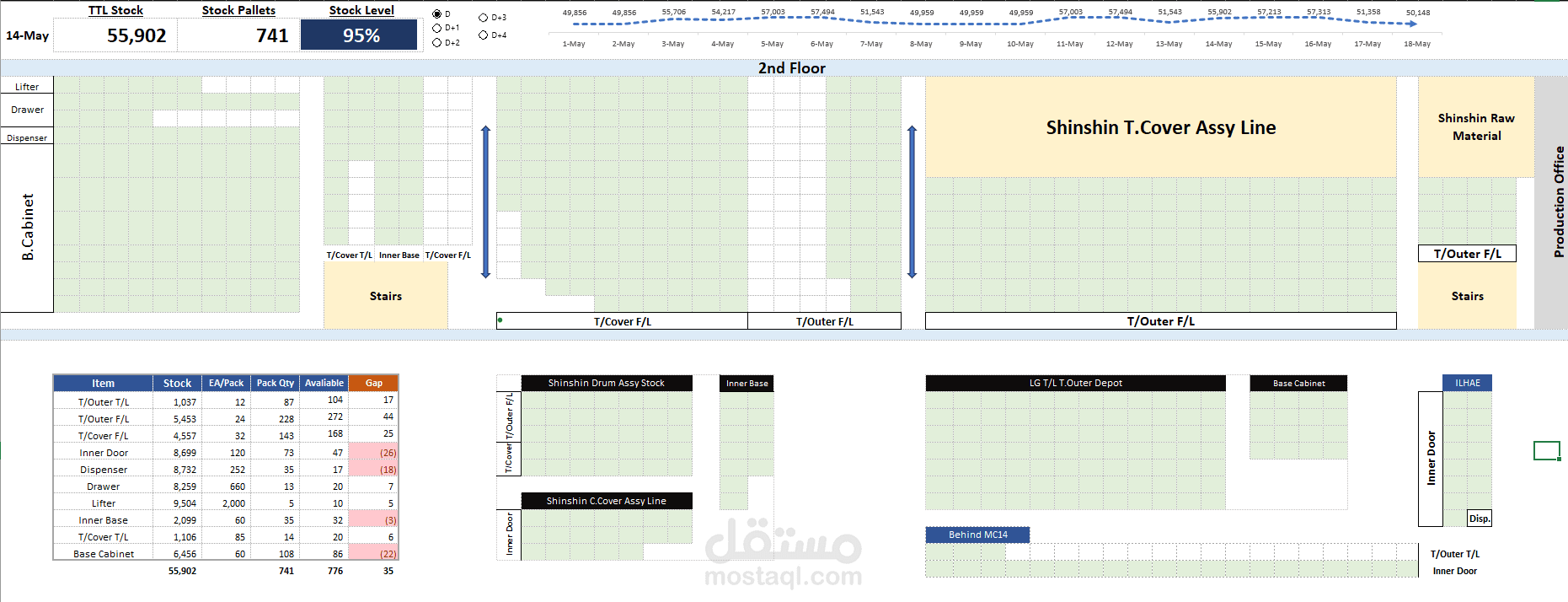
Task: Click the Stock column header
Action: click(177, 383)
